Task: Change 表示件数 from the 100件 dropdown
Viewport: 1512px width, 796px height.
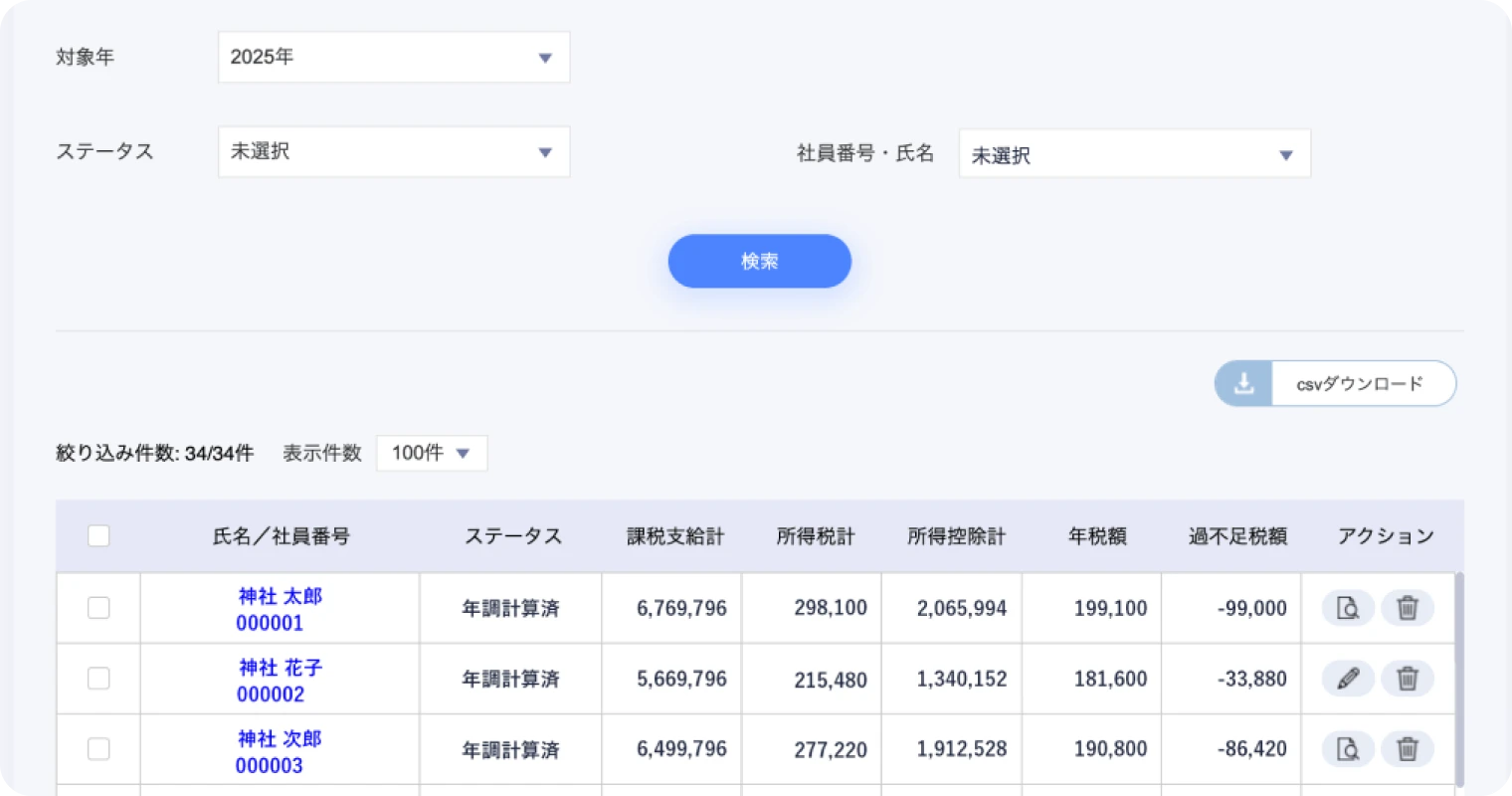Action: [432, 454]
